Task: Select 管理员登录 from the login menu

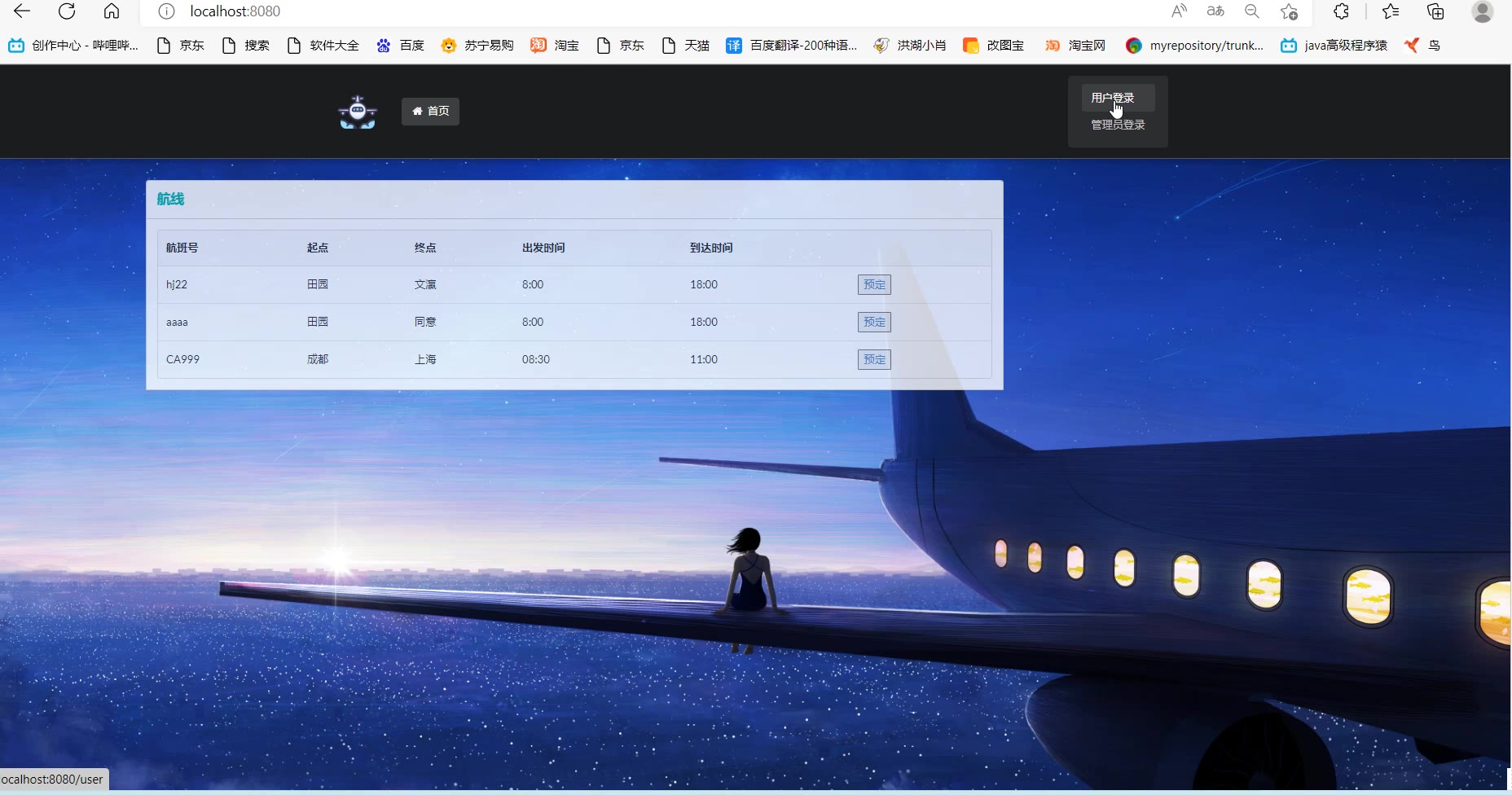Action: (1118, 125)
